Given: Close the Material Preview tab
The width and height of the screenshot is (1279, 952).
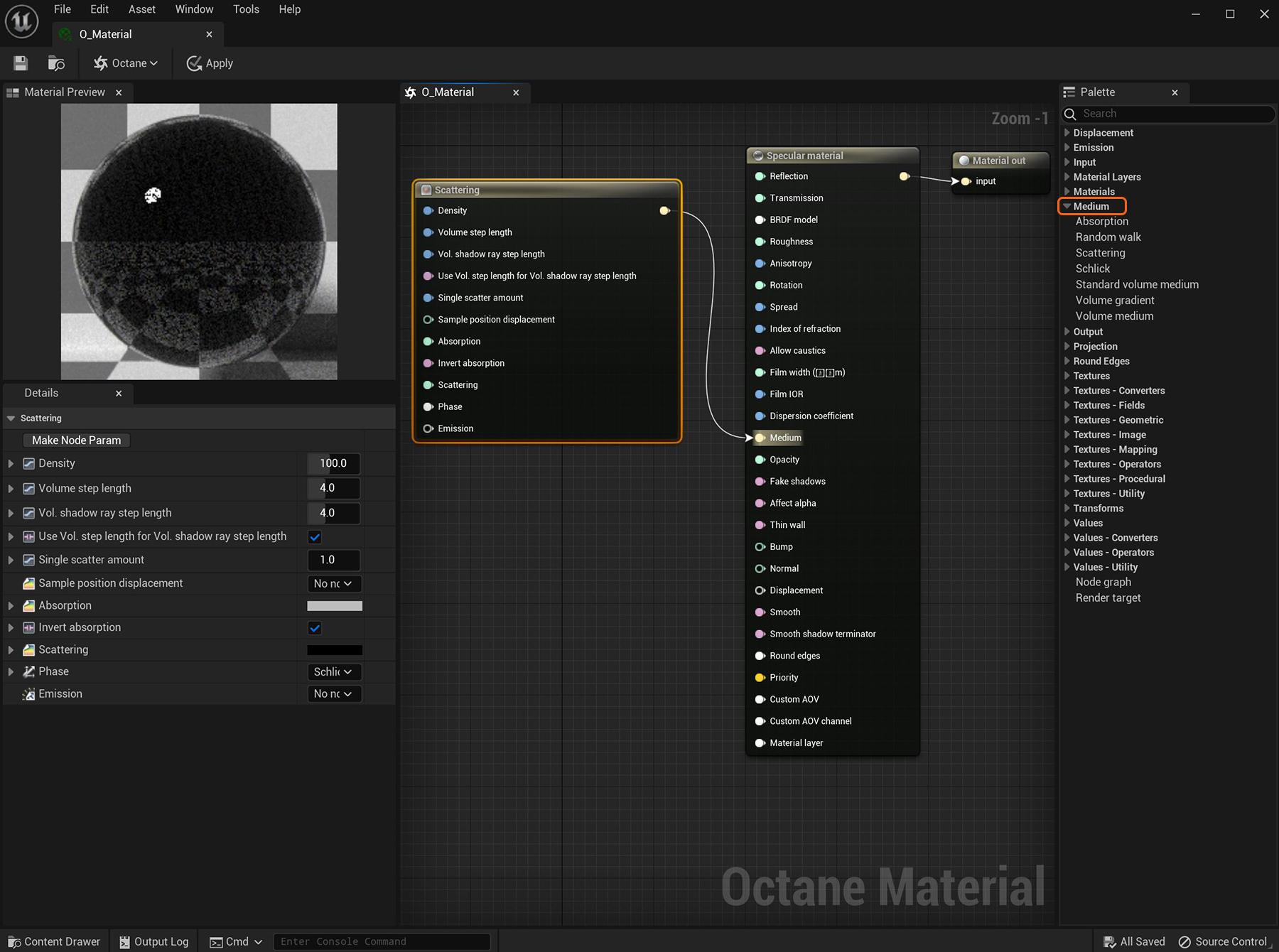Looking at the screenshot, I should (119, 92).
